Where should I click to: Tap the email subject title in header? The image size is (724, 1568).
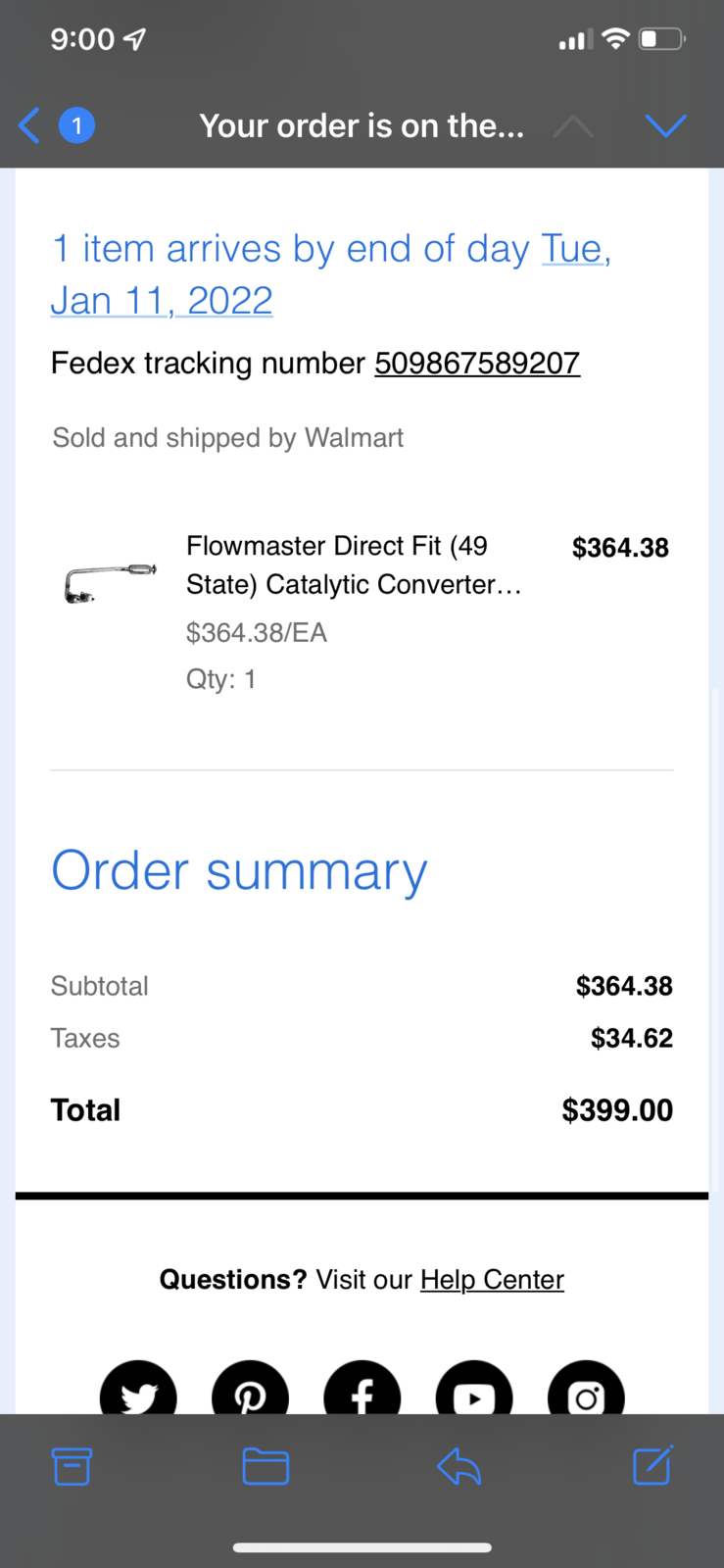tap(362, 125)
